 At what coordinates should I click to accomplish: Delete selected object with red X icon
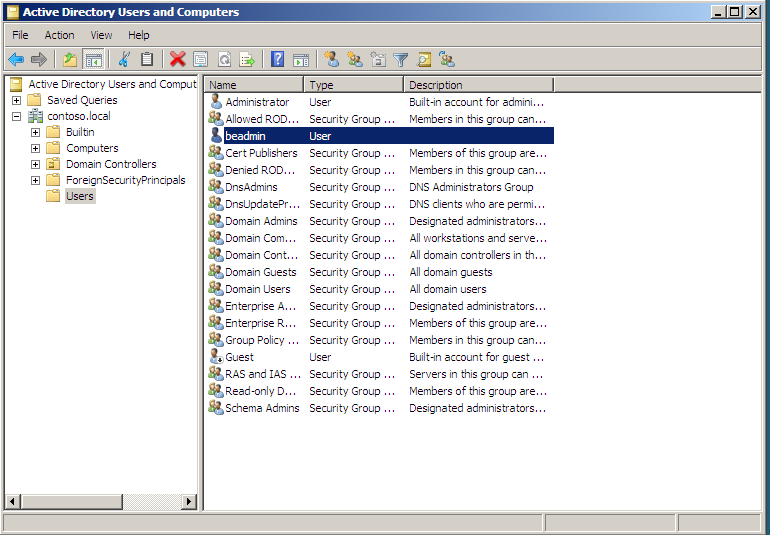pos(177,60)
